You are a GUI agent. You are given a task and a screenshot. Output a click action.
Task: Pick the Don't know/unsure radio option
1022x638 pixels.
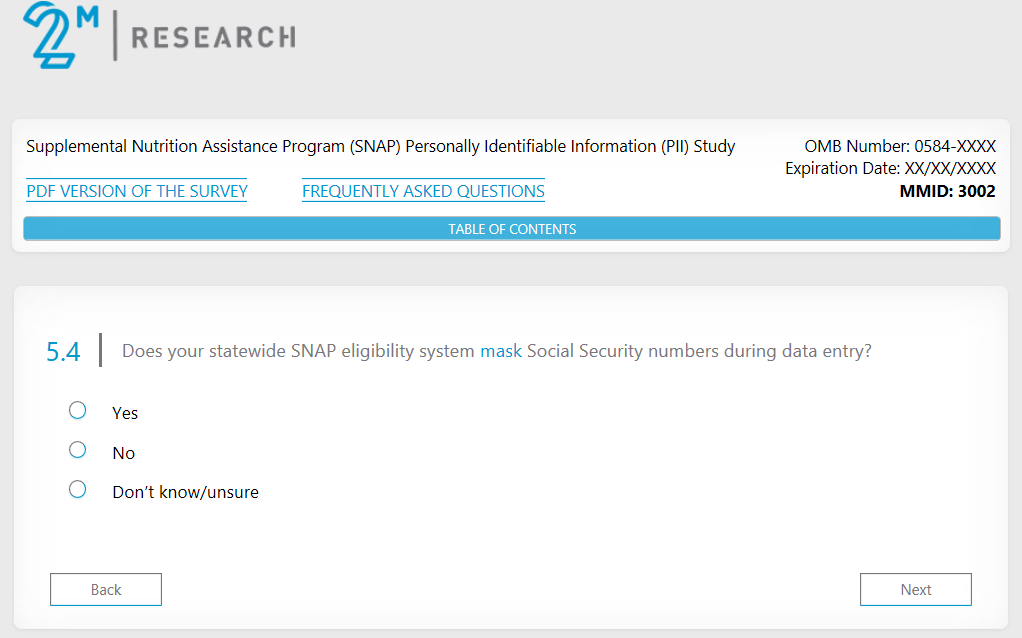click(78, 489)
